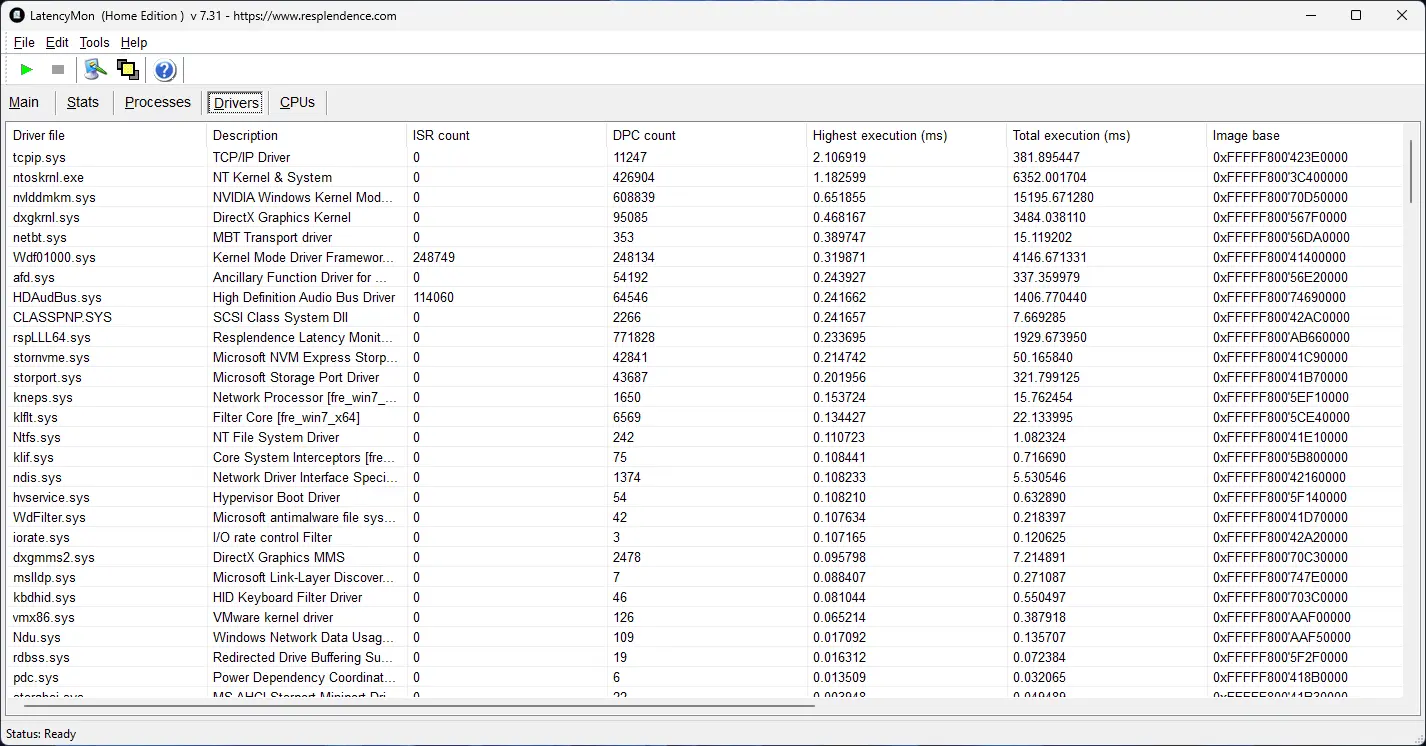Sort by the Driver file column header
Image resolution: width=1426 pixels, height=746 pixels.
[x=107, y=135]
